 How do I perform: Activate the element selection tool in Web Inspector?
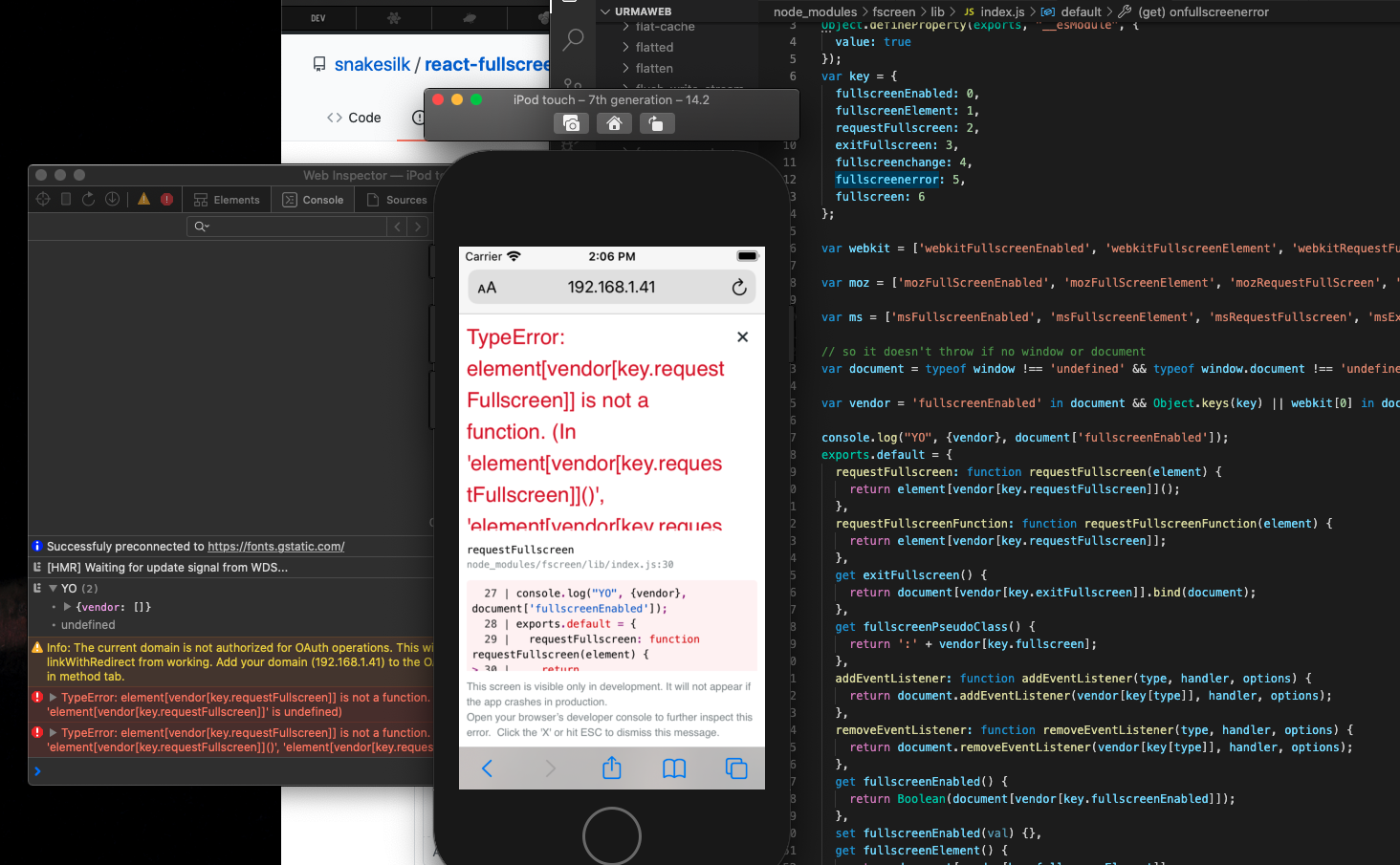(x=42, y=199)
